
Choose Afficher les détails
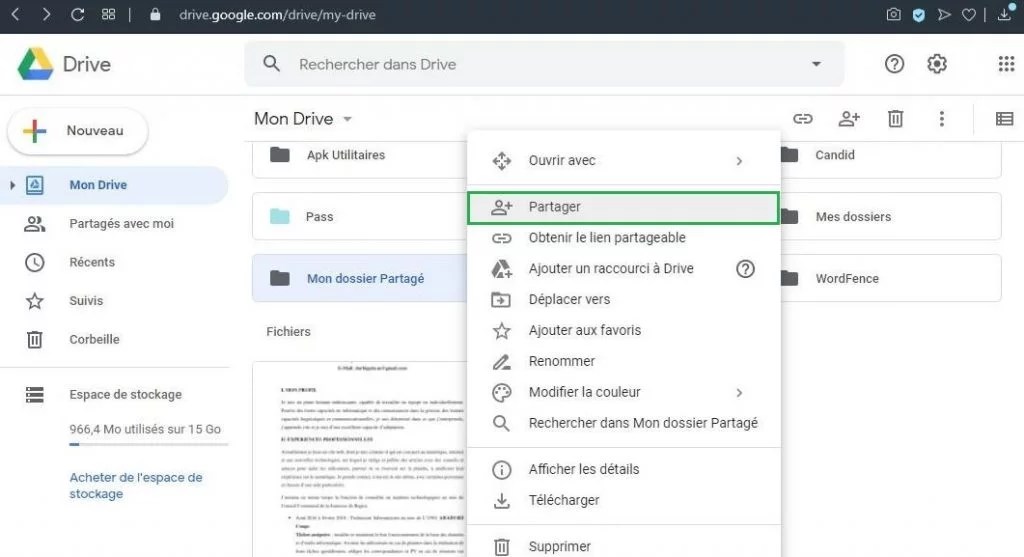point(623,469)
